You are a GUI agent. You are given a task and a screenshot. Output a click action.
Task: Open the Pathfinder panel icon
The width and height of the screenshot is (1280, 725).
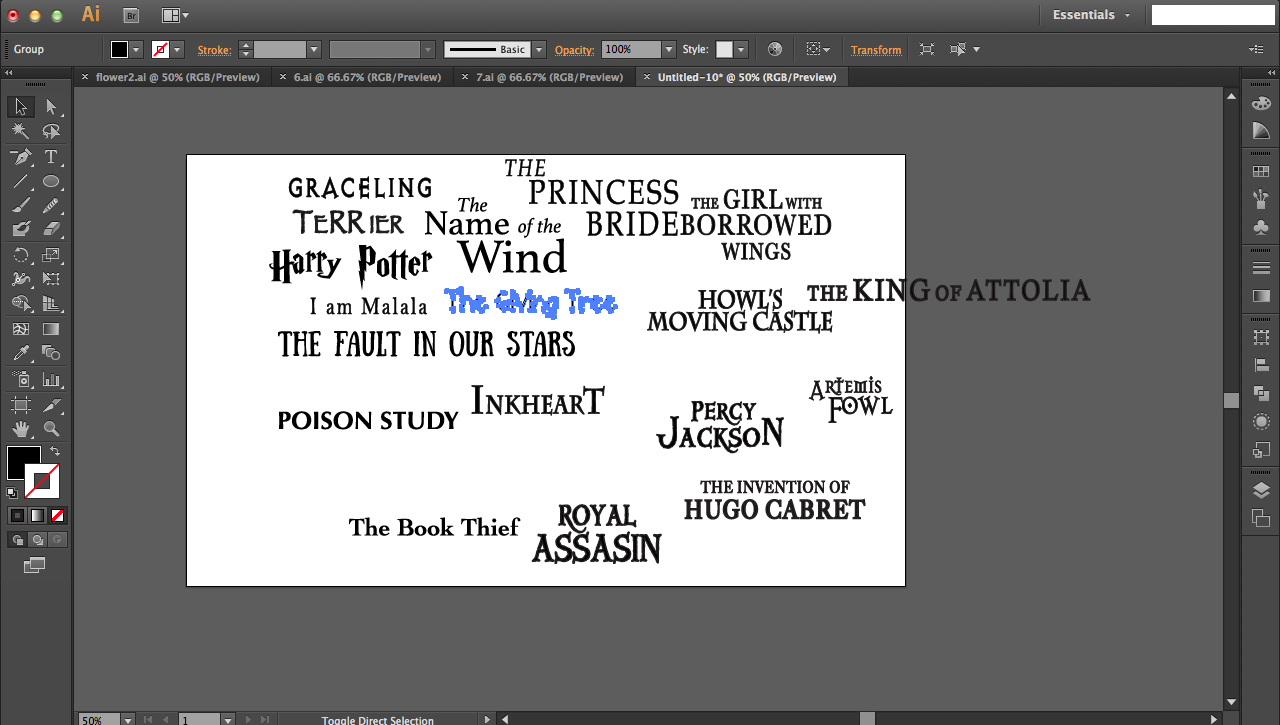pyautogui.click(x=1261, y=393)
